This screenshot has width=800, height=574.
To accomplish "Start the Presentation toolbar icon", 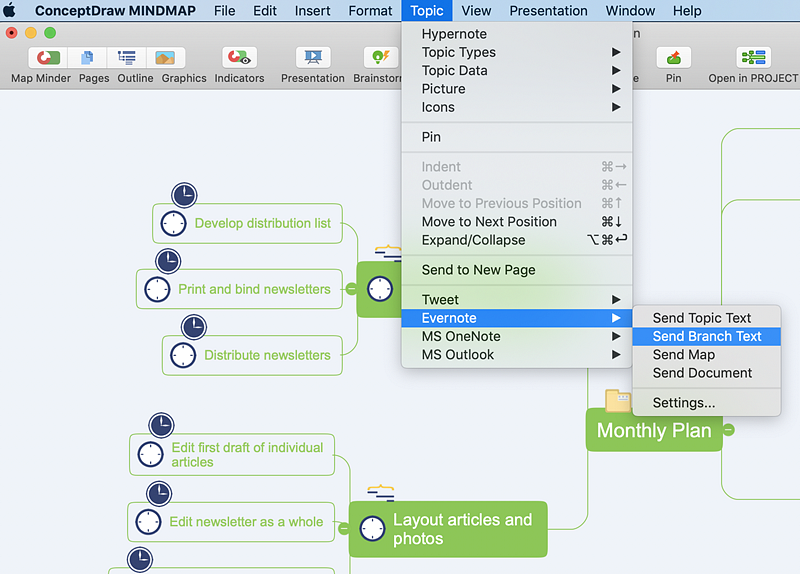I will click(x=313, y=58).
